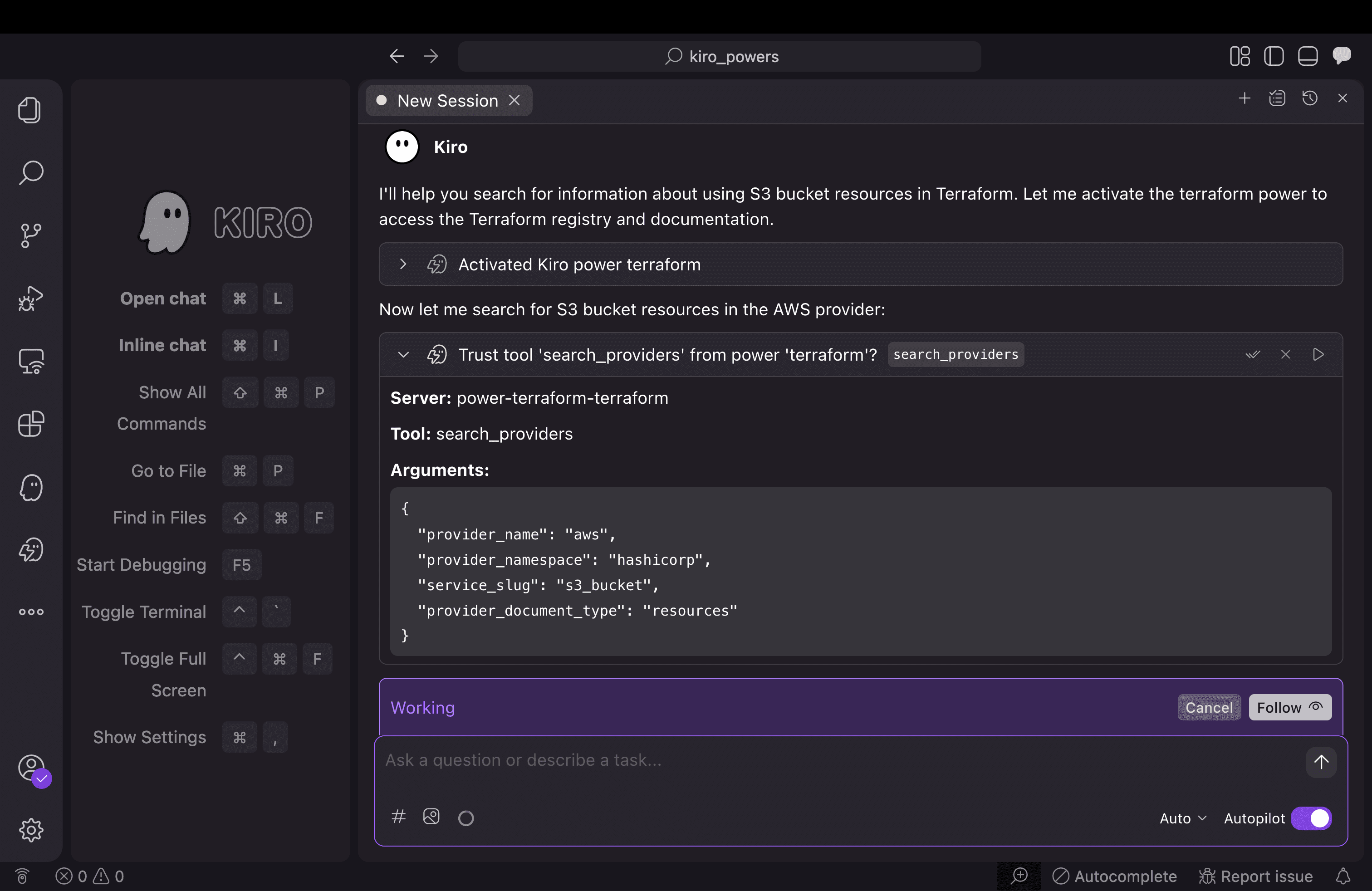Collapse the trust tool details chevron

(403, 355)
